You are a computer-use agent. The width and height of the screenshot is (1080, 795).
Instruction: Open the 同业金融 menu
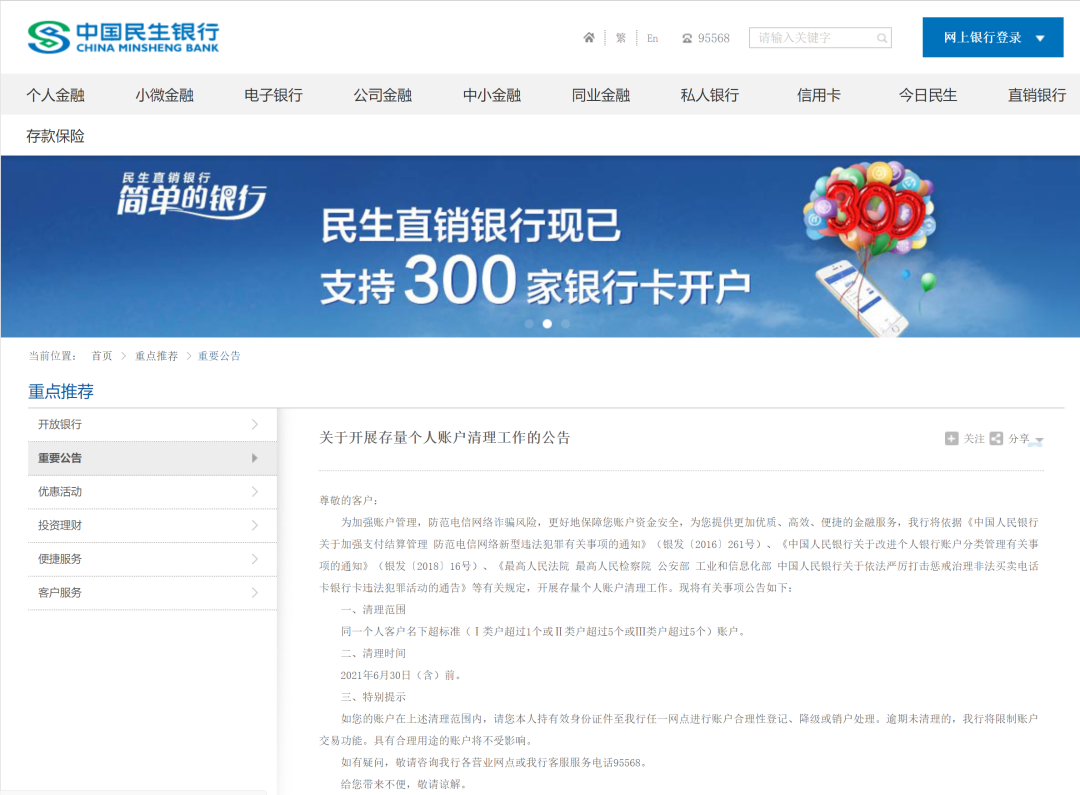pyautogui.click(x=601, y=95)
